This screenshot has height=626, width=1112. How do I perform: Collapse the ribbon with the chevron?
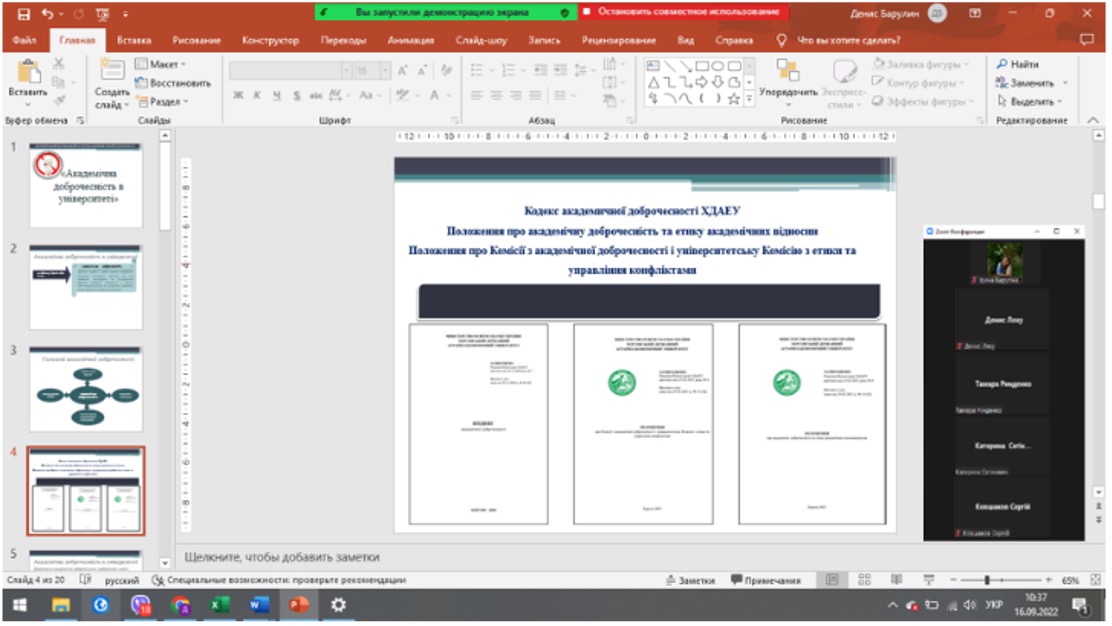coord(1093,120)
